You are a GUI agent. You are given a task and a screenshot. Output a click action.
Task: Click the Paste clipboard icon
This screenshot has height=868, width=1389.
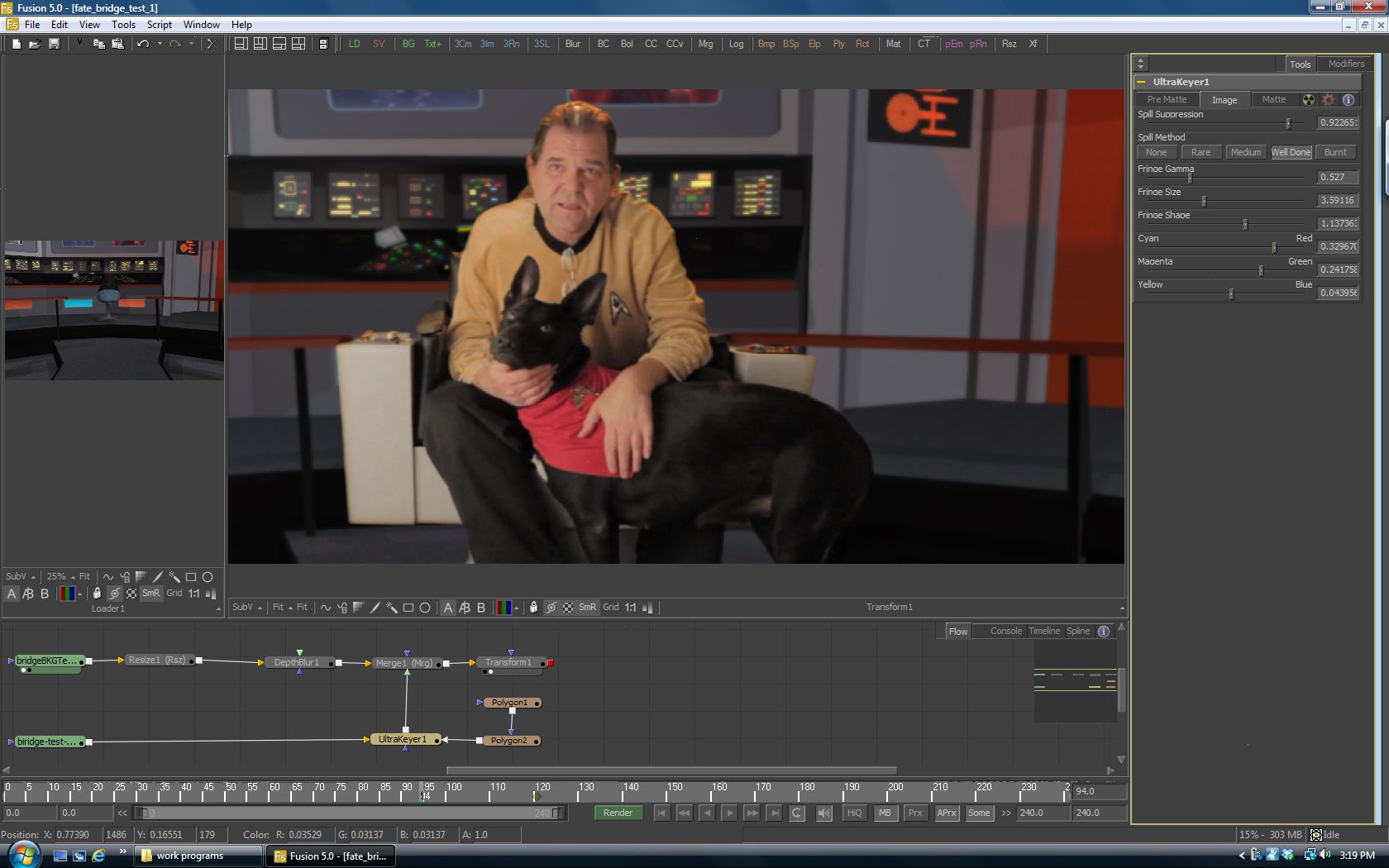coord(117,44)
